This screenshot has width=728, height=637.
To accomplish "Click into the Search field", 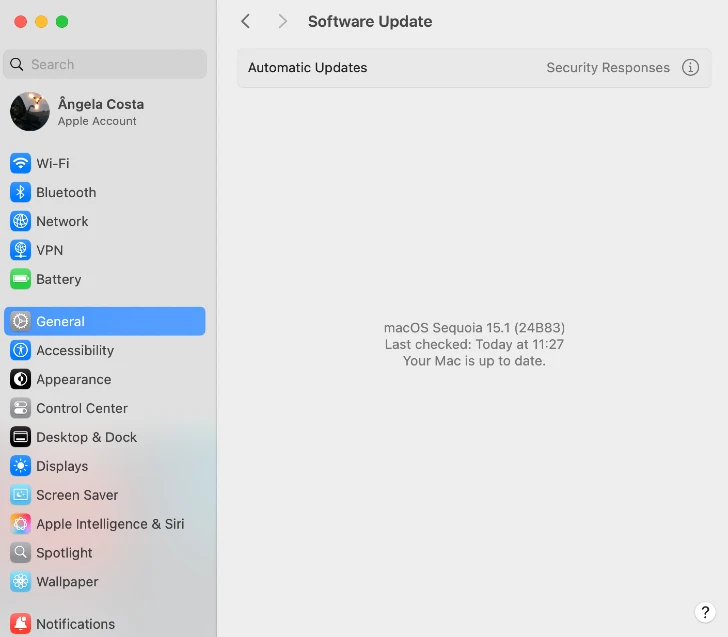I will click(105, 65).
